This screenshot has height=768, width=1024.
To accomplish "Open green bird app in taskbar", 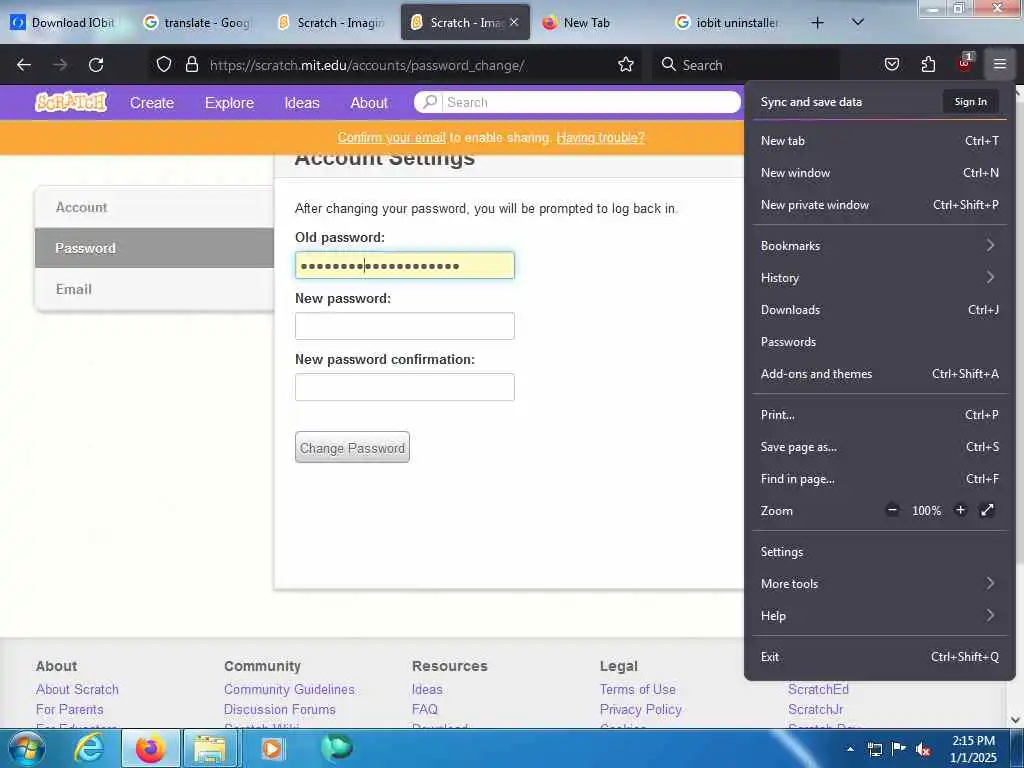I will coord(337,748).
